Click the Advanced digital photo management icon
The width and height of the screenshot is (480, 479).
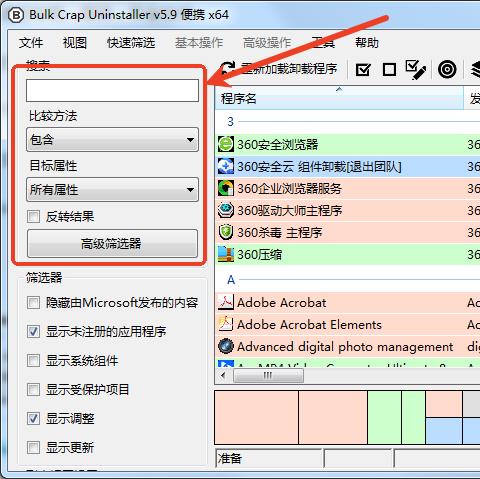click(226, 346)
